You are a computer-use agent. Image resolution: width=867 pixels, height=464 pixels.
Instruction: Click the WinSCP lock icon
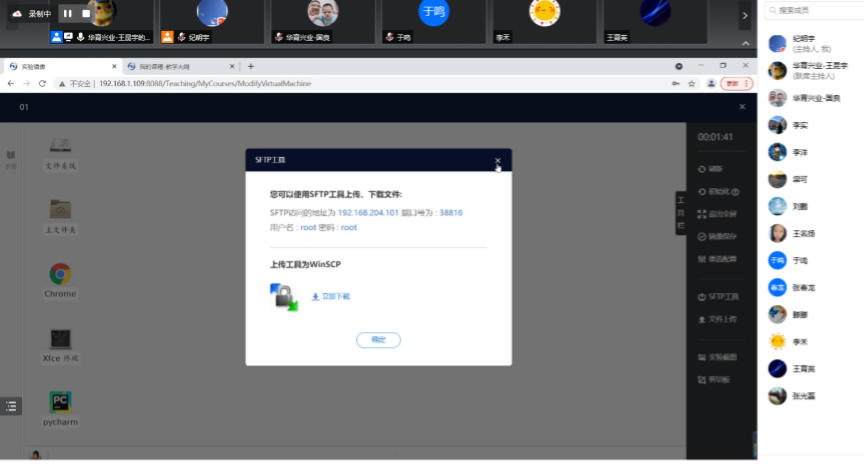pyautogui.click(x=284, y=296)
